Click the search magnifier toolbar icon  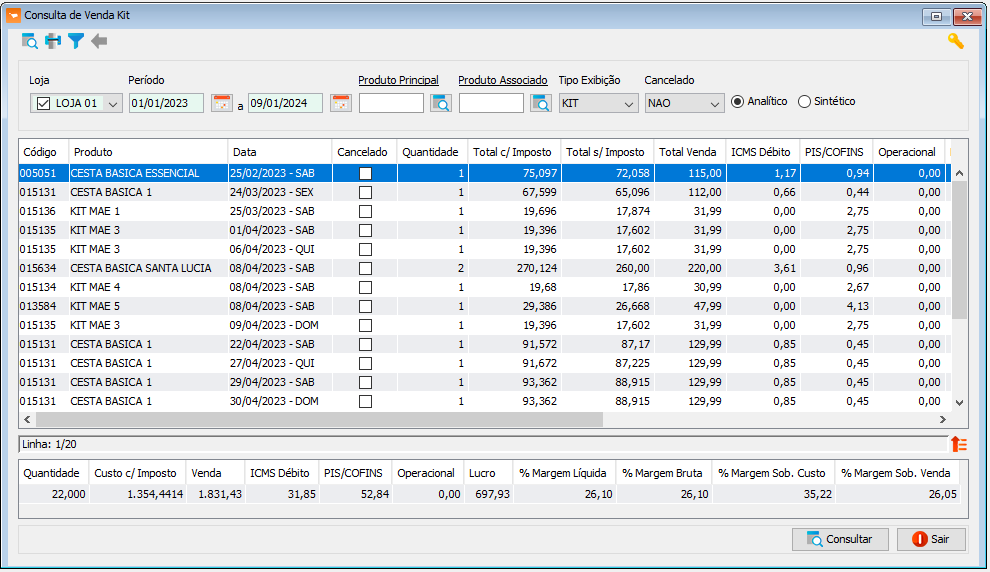29,42
